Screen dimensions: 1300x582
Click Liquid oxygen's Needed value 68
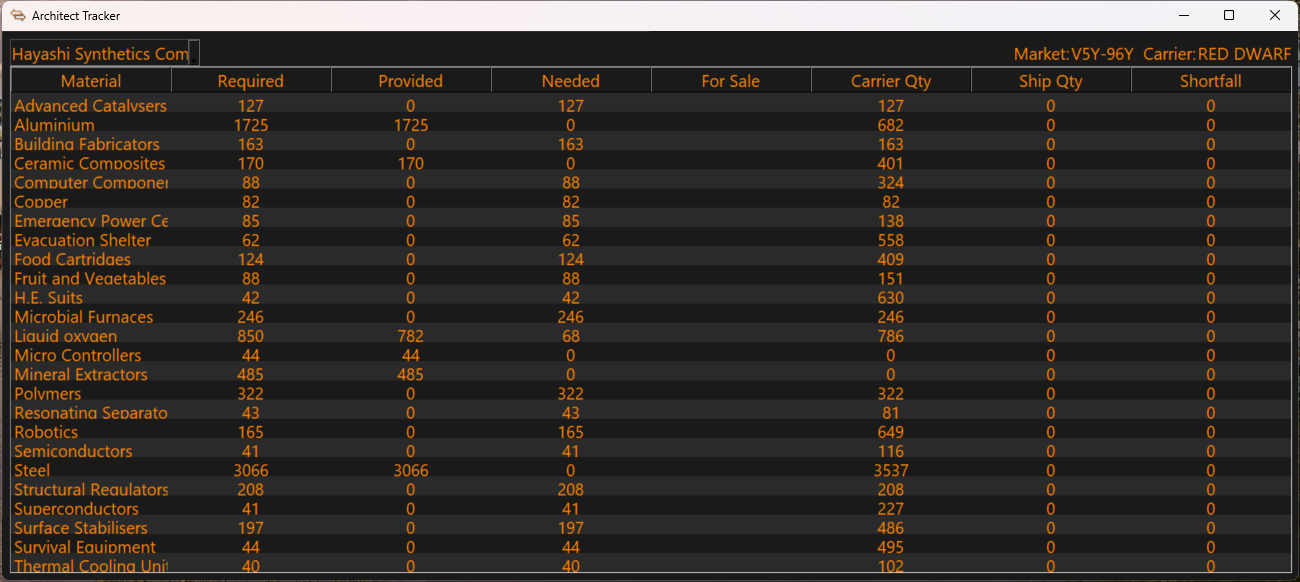click(x=571, y=336)
